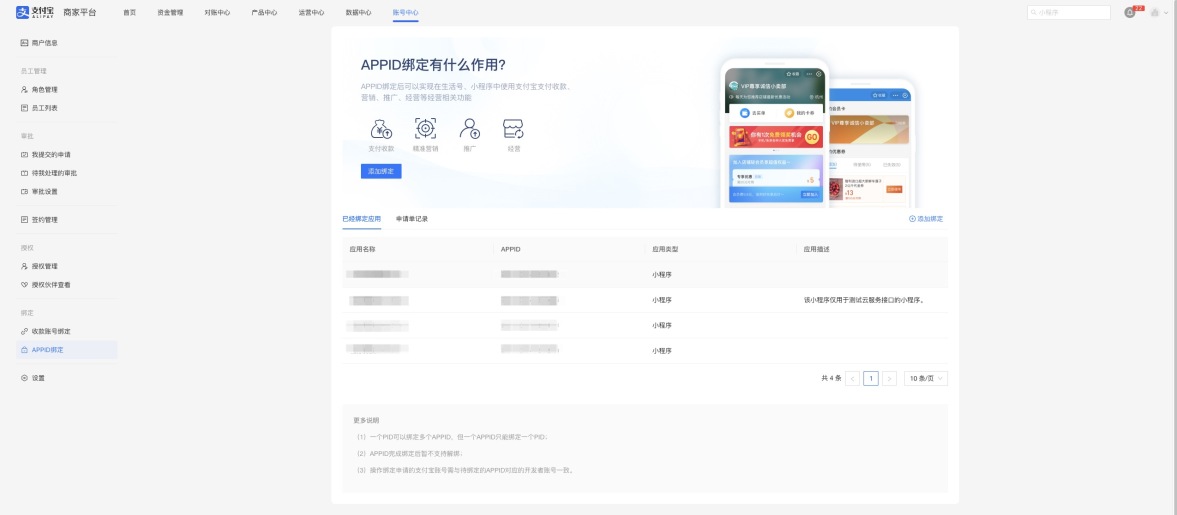Click the phone mockup illustration

pos(817,133)
